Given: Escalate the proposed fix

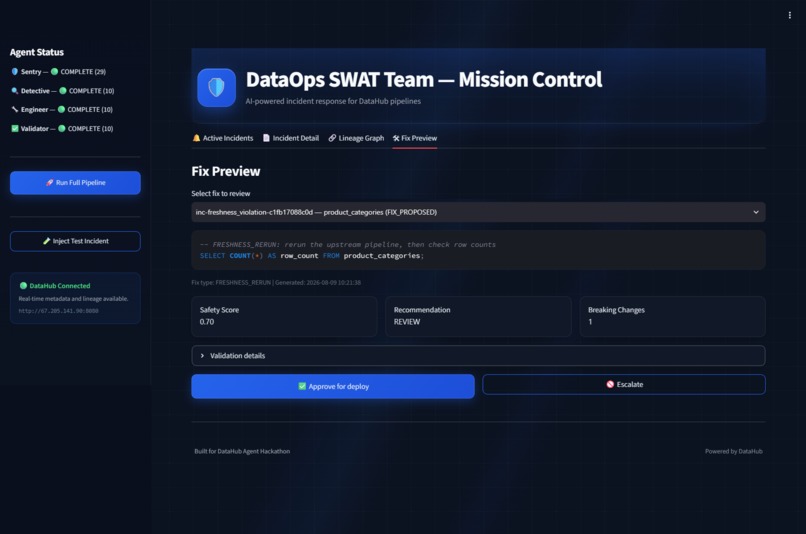Looking at the screenshot, I should [x=624, y=384].
